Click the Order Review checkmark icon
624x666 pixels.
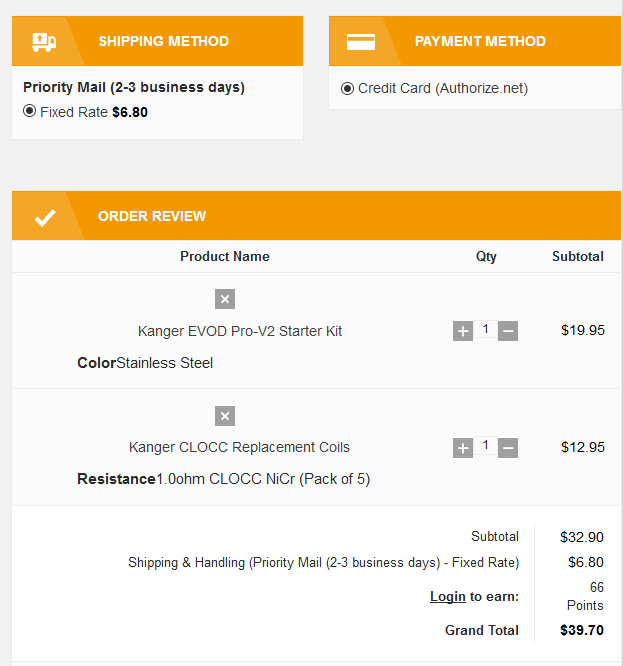tap(45, 217)
